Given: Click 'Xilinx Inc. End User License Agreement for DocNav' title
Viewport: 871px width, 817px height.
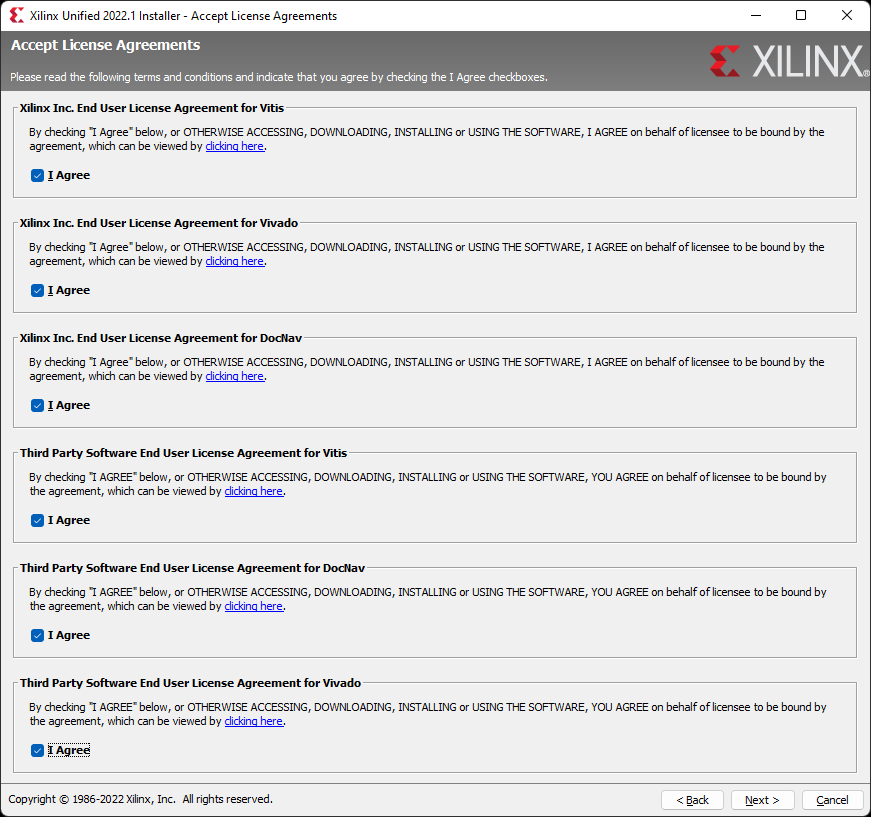Looking at the screenshot, I should (161, 338).
